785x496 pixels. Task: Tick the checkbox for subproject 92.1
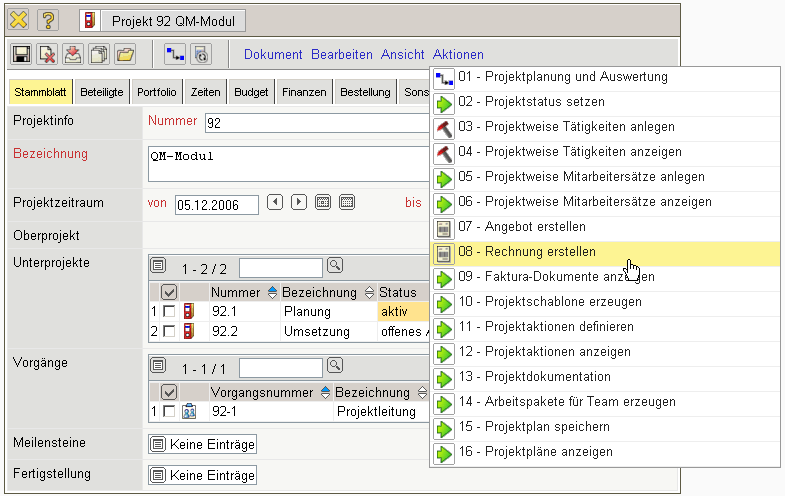click(169, 312)
